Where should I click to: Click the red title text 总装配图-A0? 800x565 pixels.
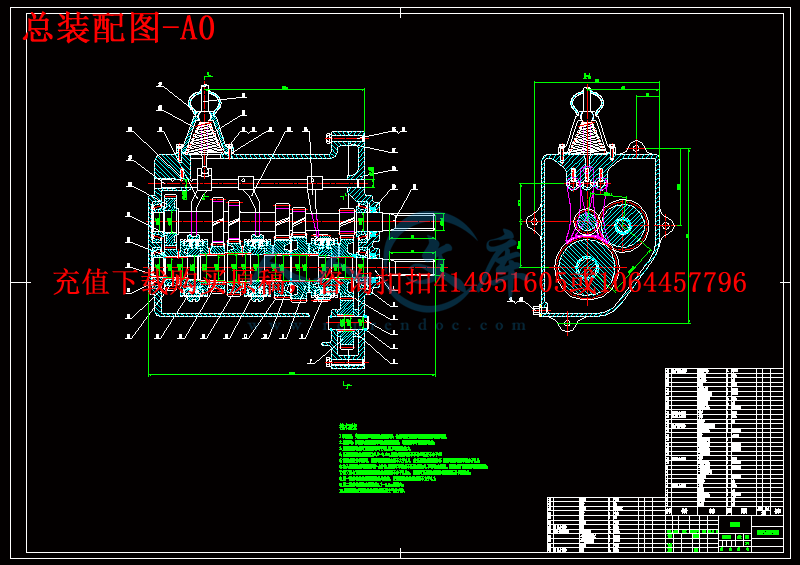click(x=119, y=29)
